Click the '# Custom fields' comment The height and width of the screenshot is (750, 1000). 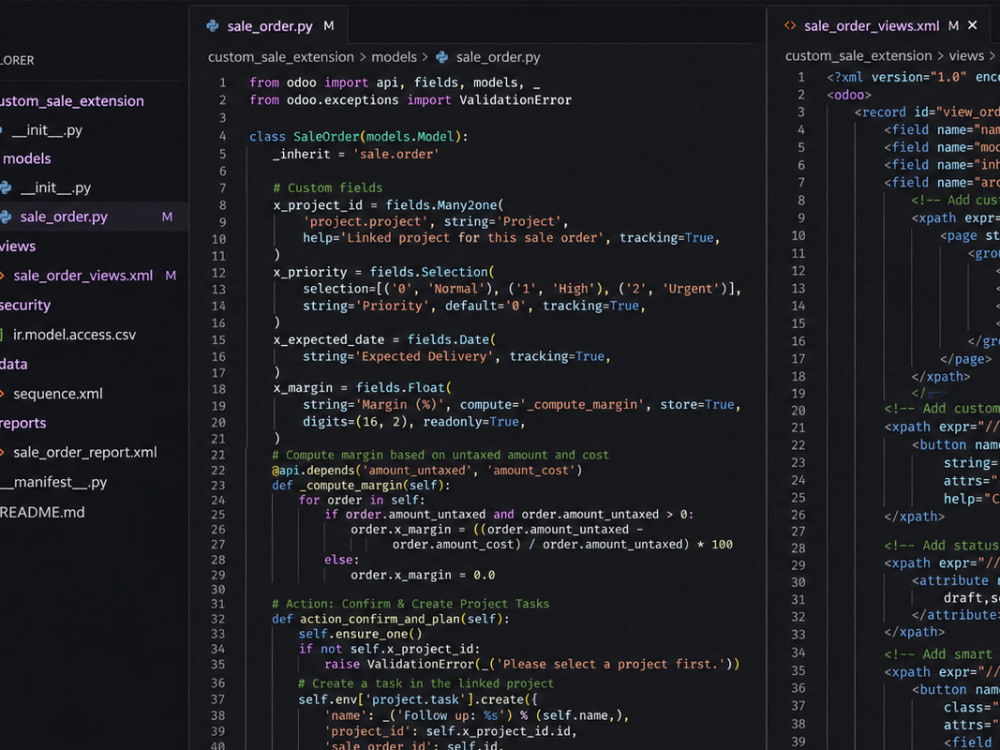point(328,188)
